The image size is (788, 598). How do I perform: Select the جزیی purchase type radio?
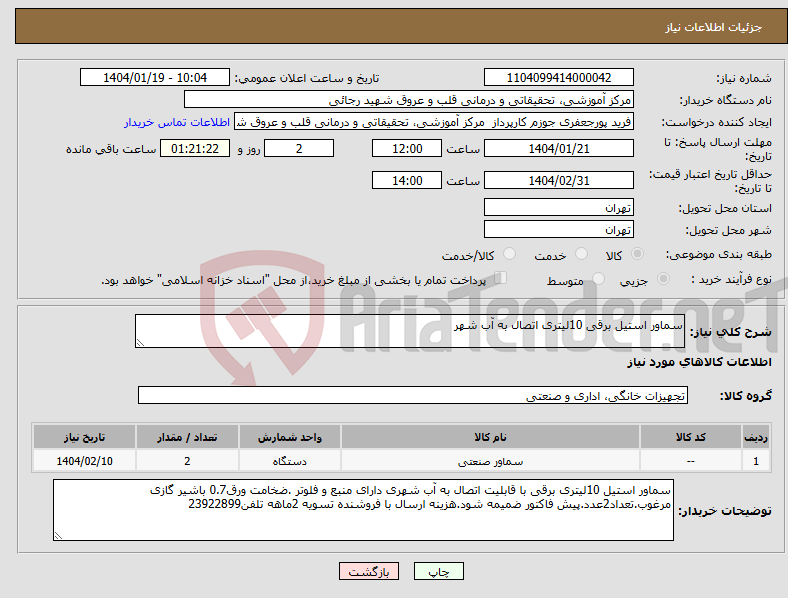(663, 278)
